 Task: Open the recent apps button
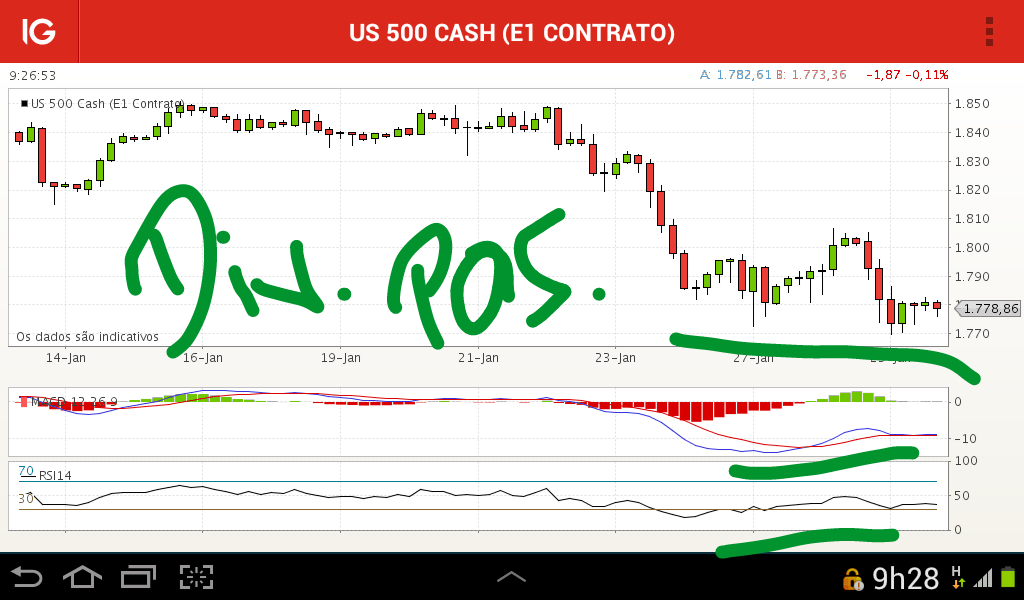[x=138, y=577]
